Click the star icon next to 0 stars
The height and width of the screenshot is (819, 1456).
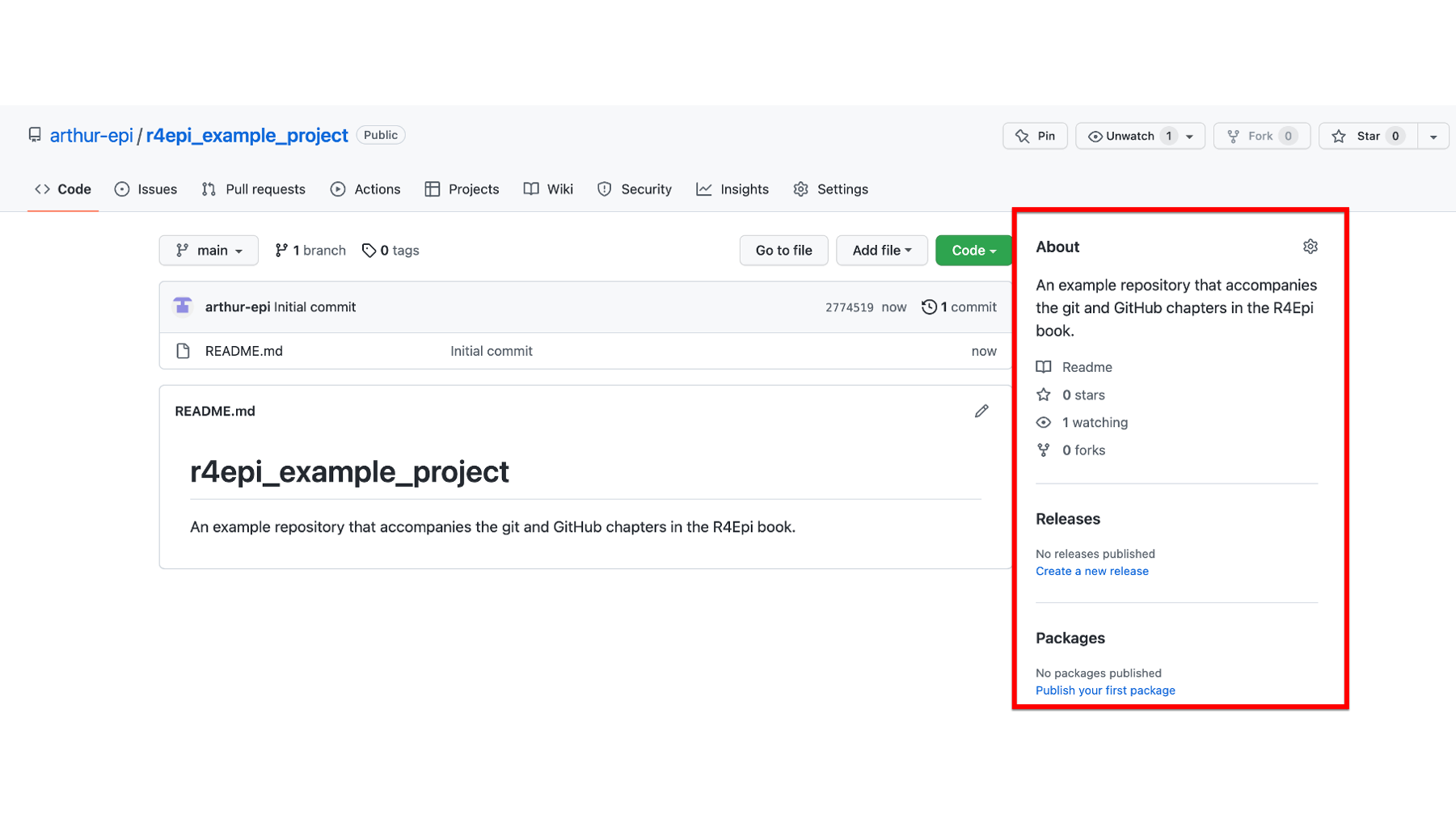1044,395
